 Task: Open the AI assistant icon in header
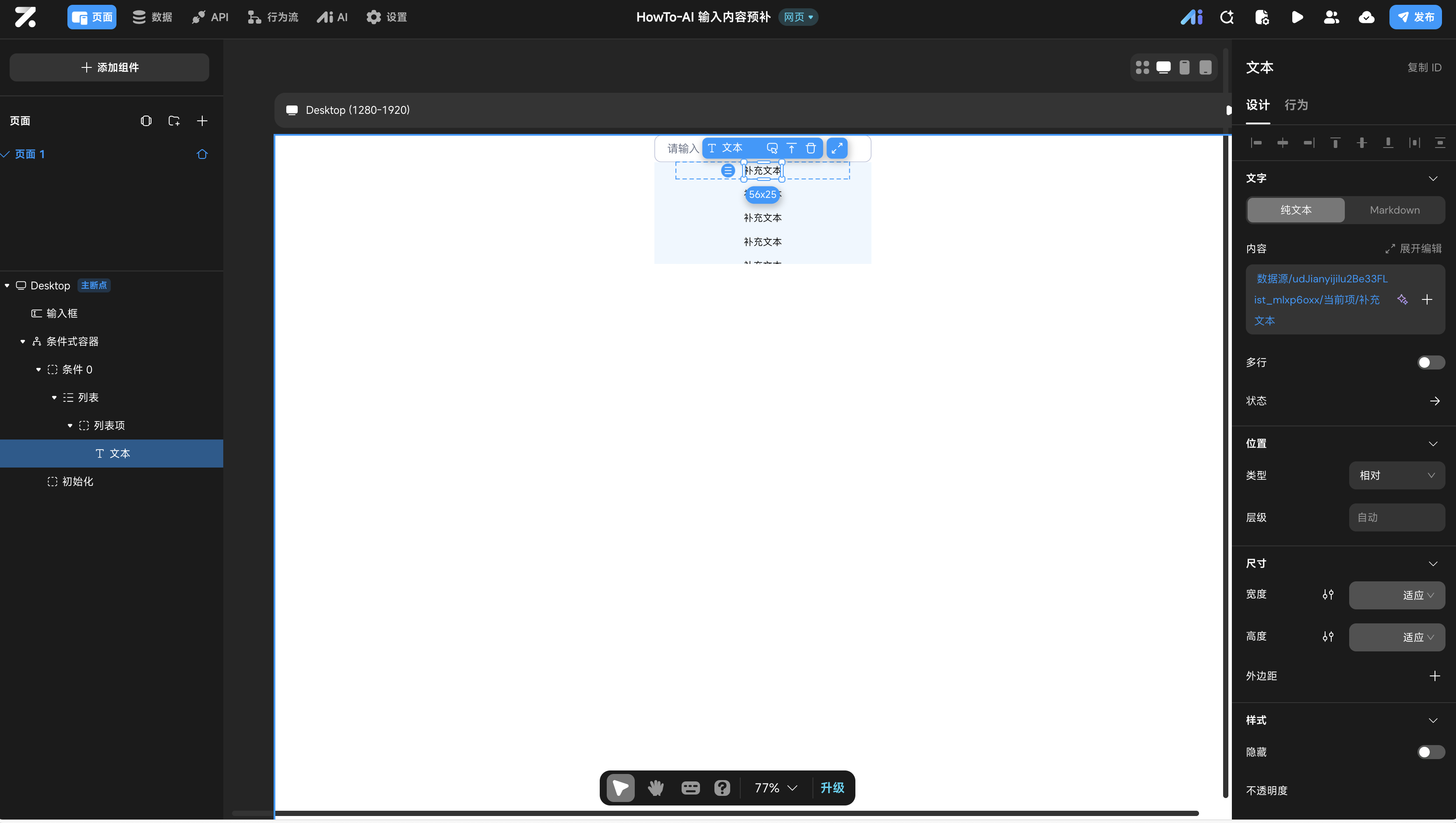1192,17
